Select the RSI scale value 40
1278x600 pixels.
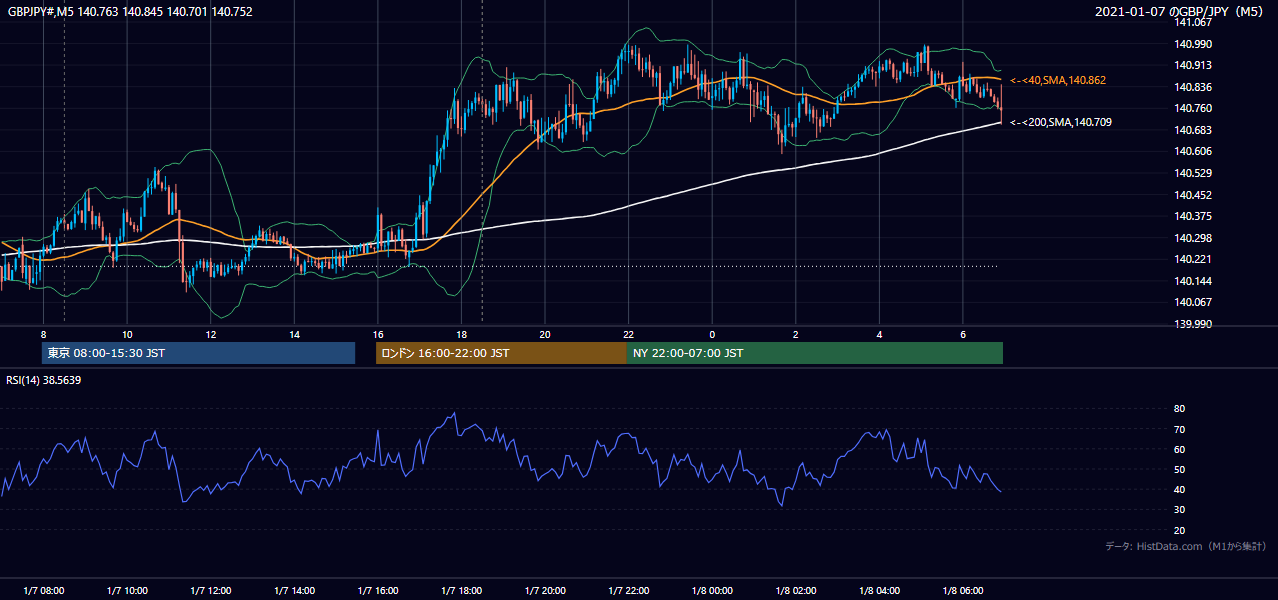1180,489
